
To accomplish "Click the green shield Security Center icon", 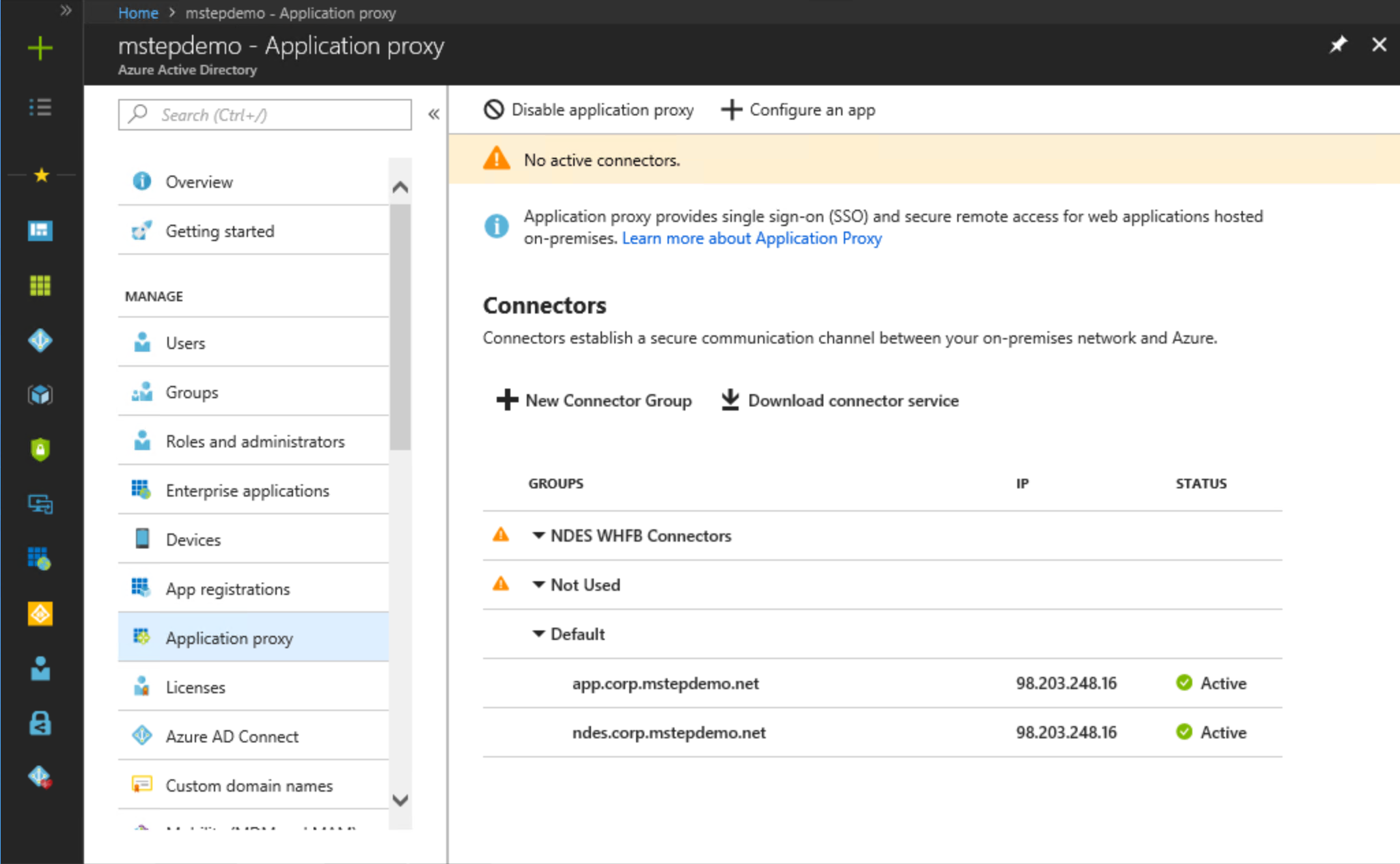I will click(40, 449).
